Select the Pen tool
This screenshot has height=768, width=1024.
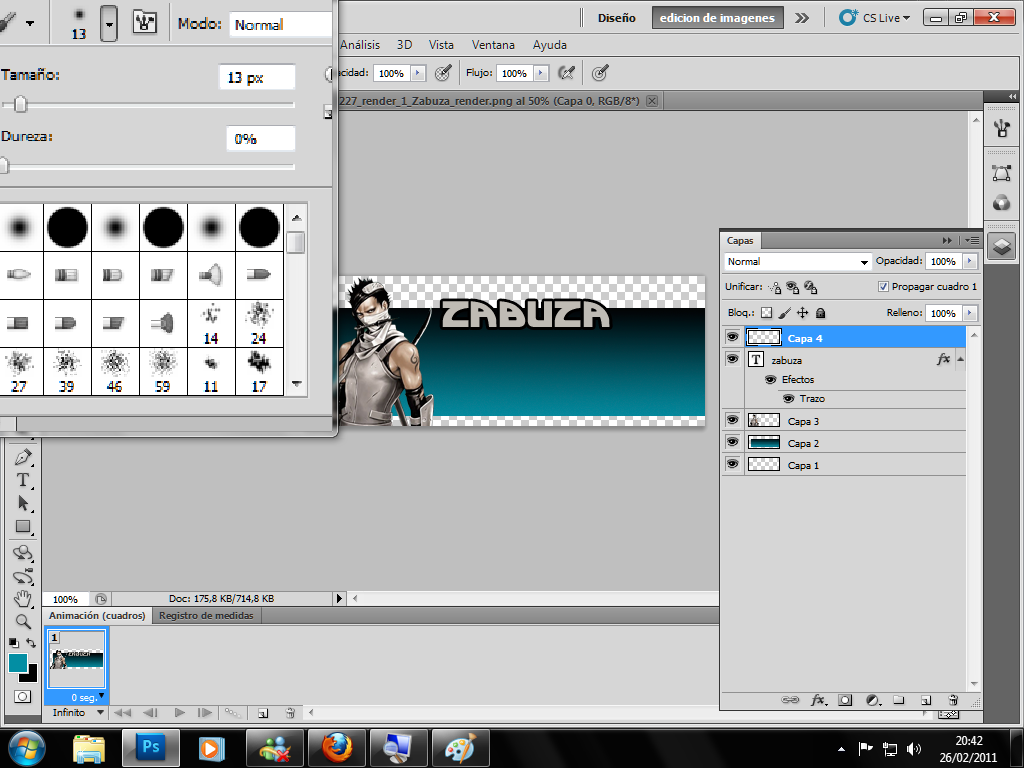click(23, 456)
